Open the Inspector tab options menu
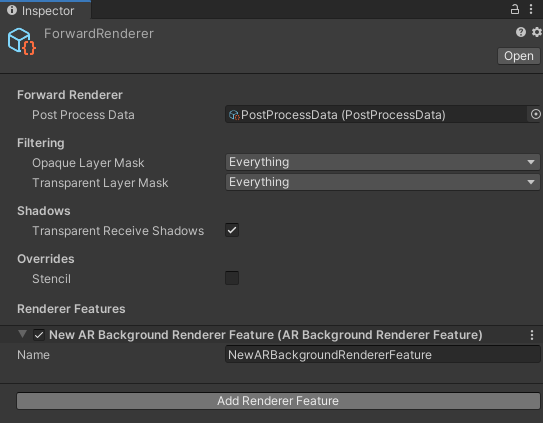This screenshot has height=423, width=543. click(531, 9)
